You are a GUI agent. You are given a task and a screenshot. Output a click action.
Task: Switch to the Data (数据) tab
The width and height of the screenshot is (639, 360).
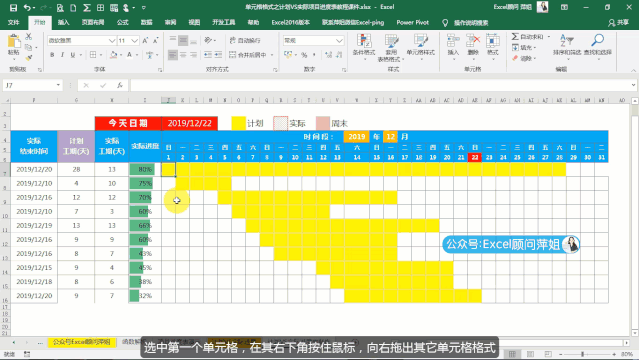pos(146,22)
